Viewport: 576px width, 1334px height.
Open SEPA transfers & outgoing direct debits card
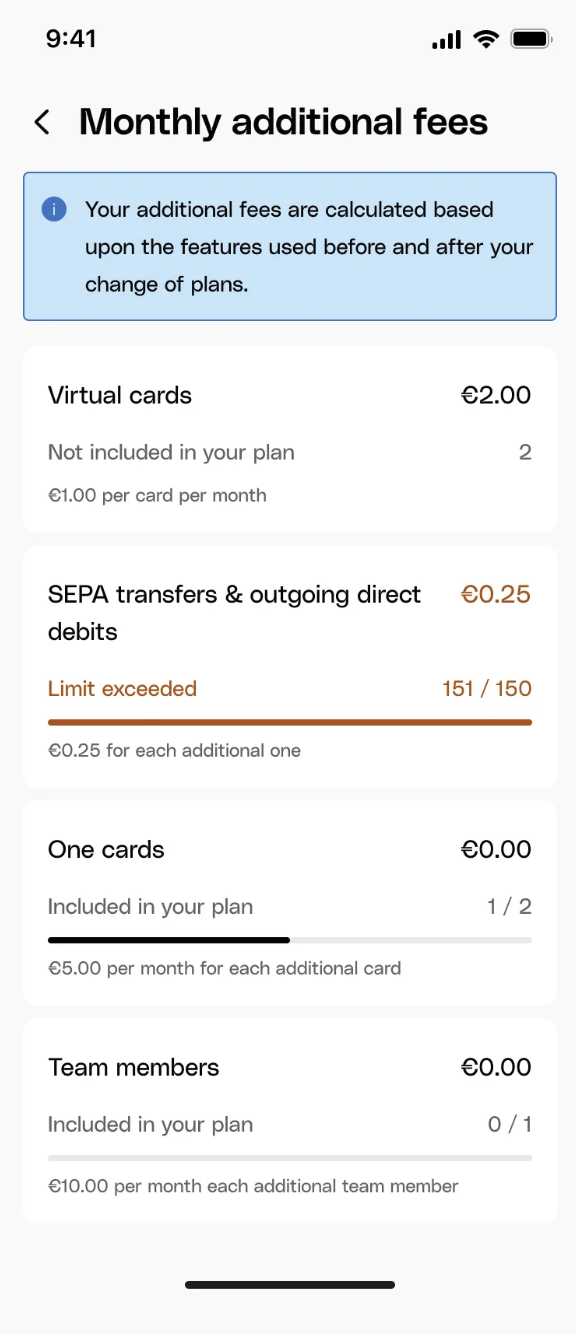pos(290,667)
